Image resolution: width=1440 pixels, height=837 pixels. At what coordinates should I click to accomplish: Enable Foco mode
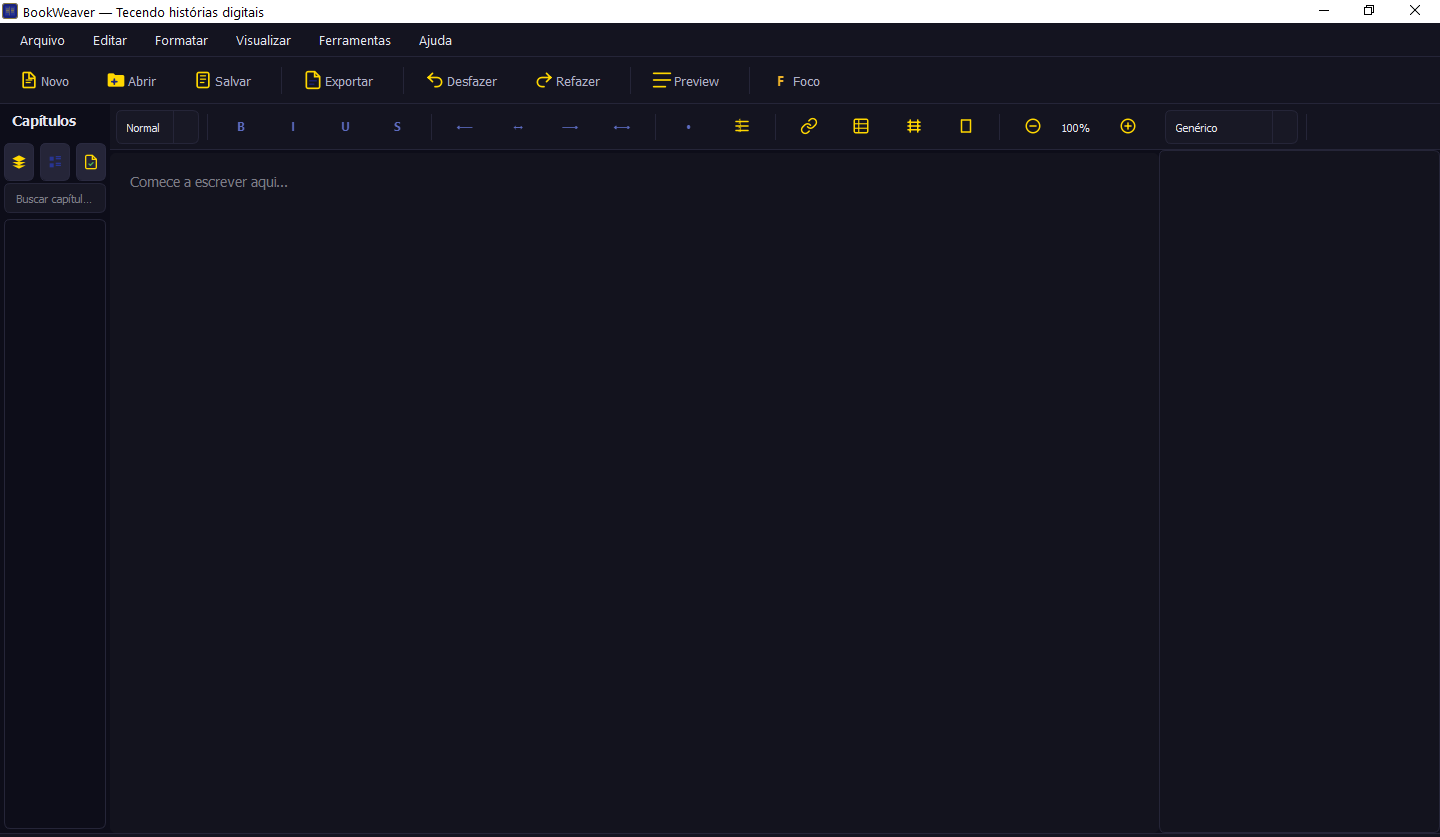click(x=798, y=81)
